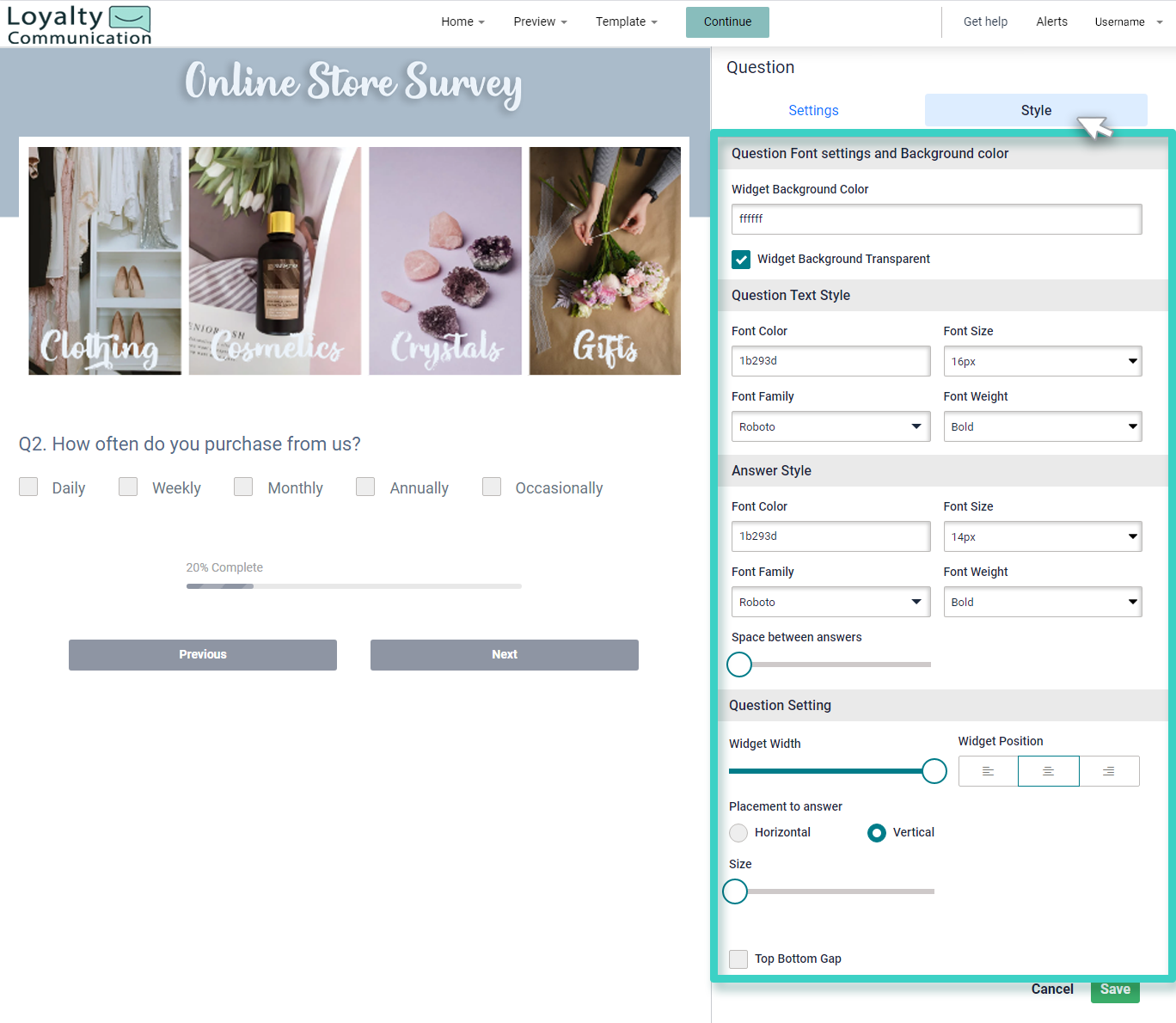This screenshot has height=1023, width=1176.
Task: Select Horizontal placement to answer
Action: pos(738,832)
